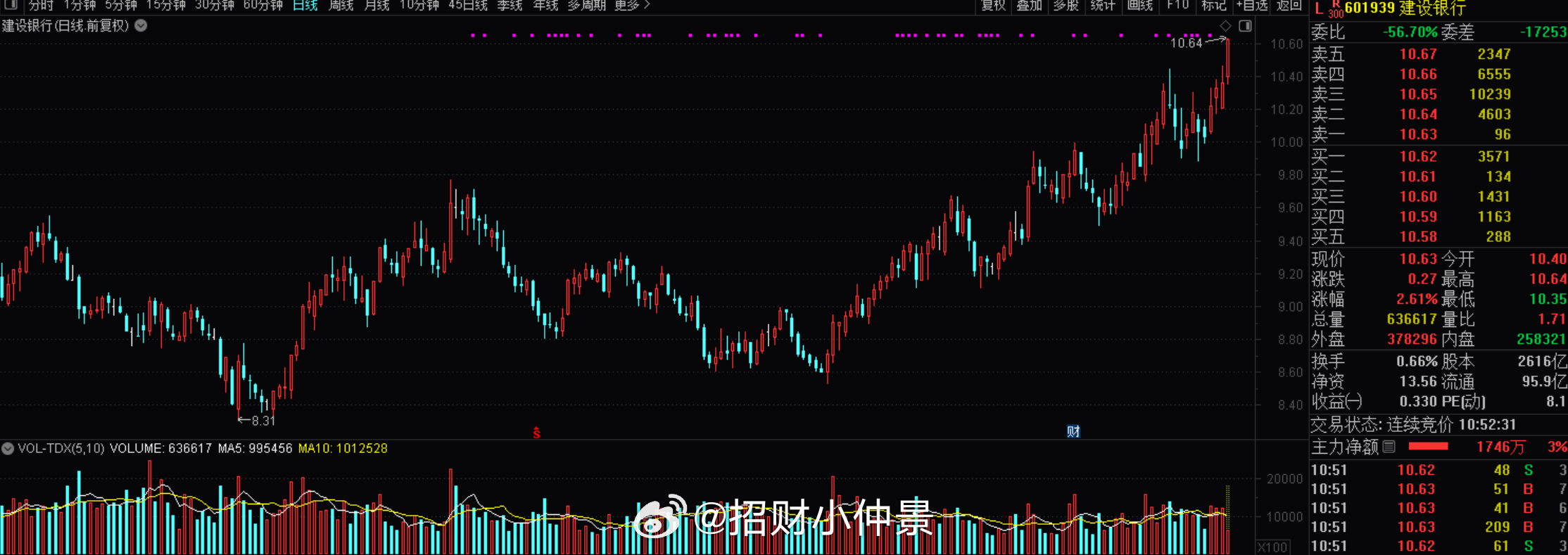Viewport: 1568px width, 555px height.
Task: Open the 主力净额 detail list icon
Action: 1389,447
